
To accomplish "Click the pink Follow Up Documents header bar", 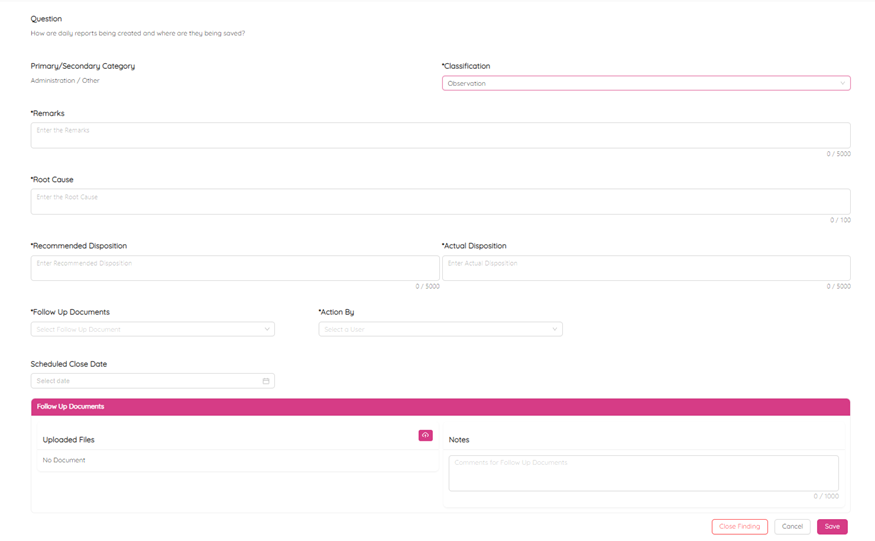I will [x=440, y=407].
